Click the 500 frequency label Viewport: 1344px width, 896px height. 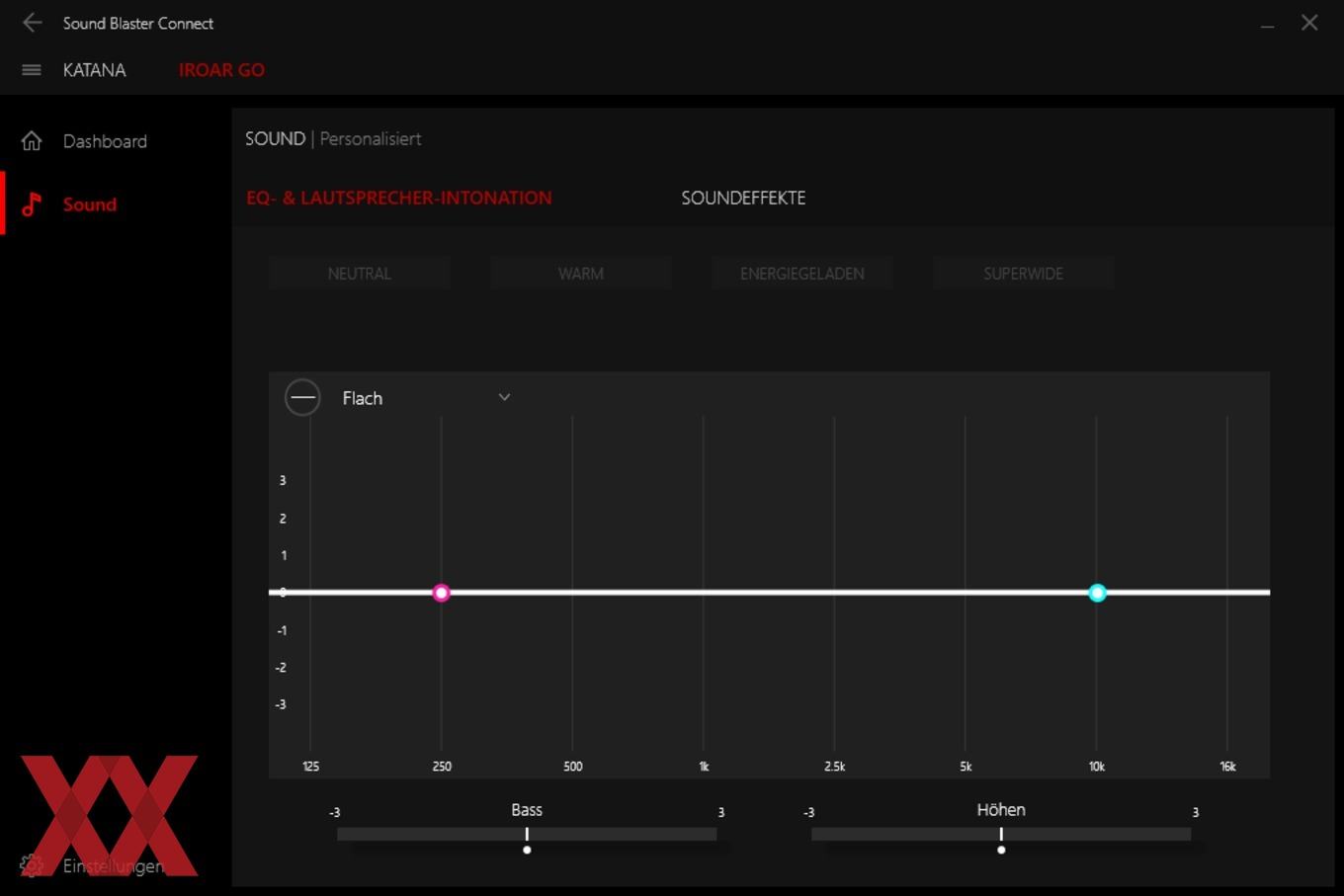pyautogui.click(x=573, y=767)
